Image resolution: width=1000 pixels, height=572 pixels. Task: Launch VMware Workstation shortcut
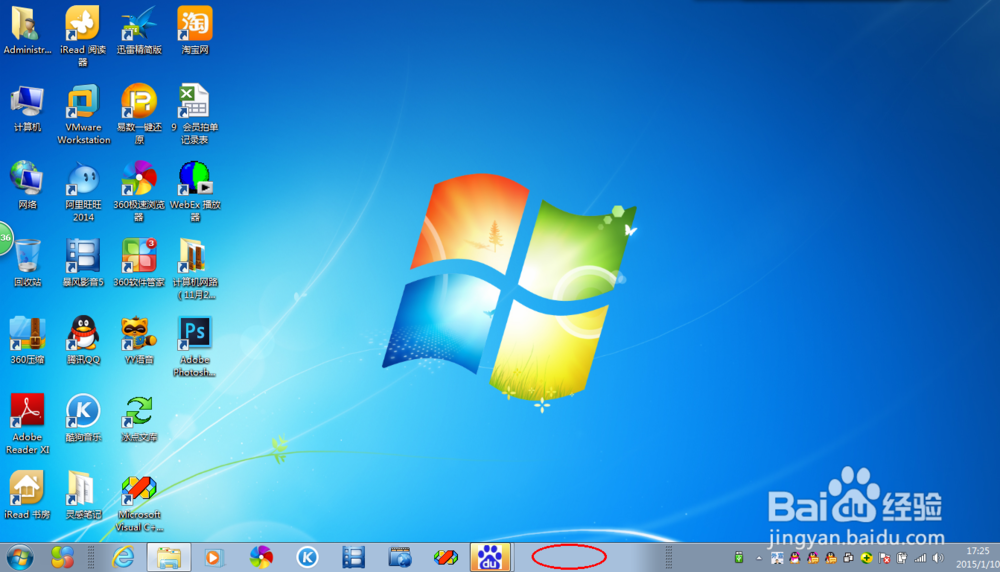(x=83, y=115)
